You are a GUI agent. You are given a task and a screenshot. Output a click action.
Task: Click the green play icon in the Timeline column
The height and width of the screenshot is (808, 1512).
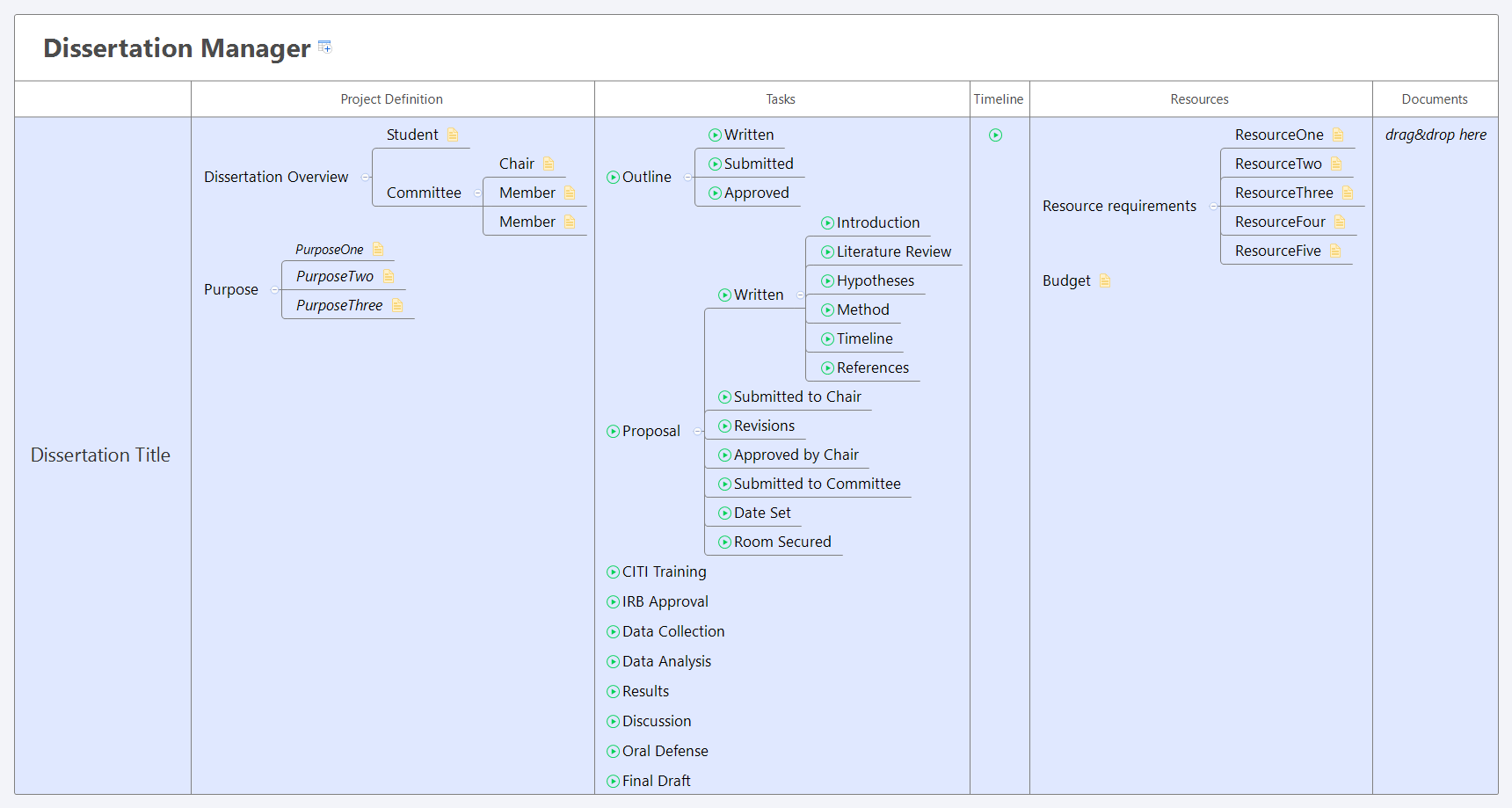(x=995, y=135)
